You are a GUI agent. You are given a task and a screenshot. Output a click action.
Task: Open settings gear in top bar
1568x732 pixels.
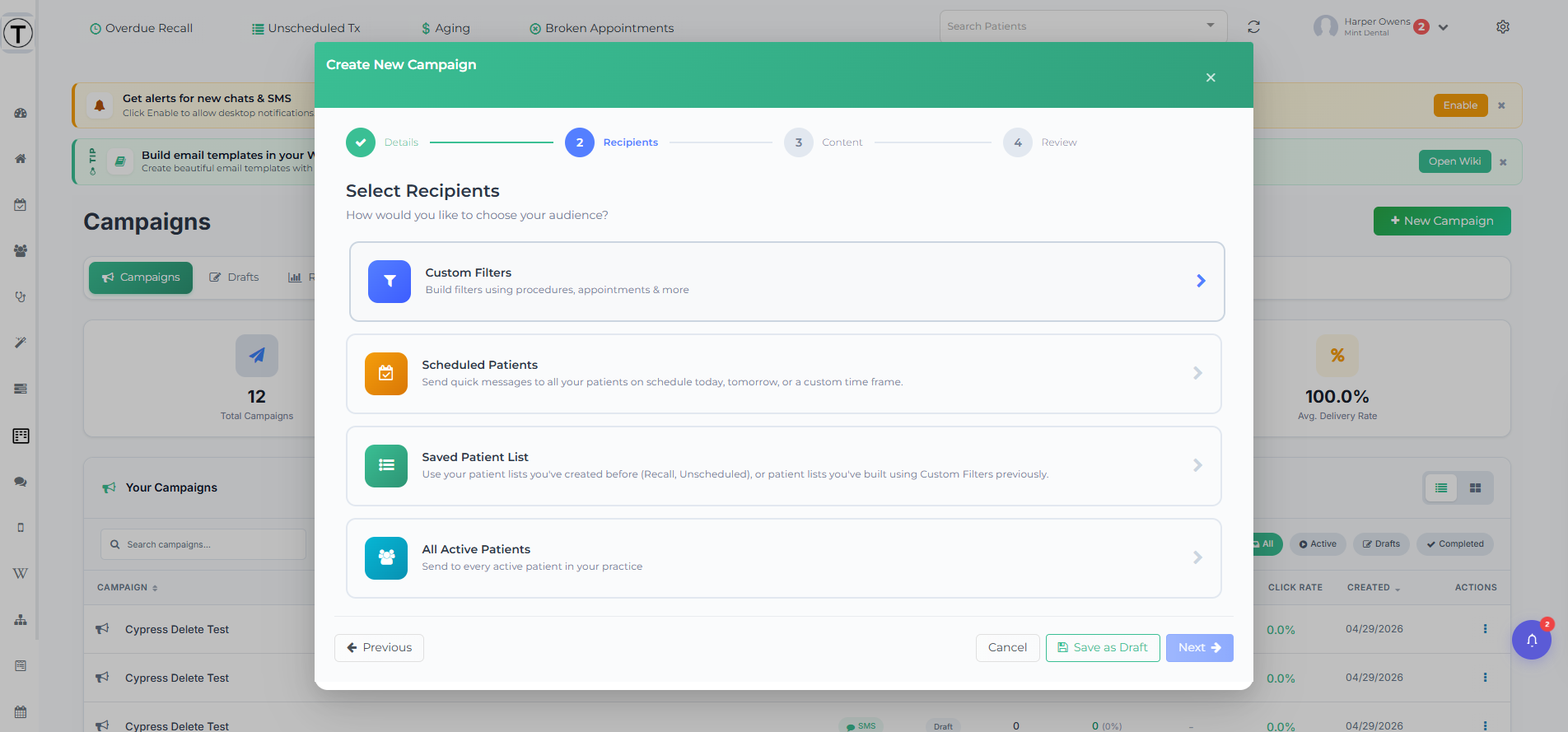coord(1503,27)
